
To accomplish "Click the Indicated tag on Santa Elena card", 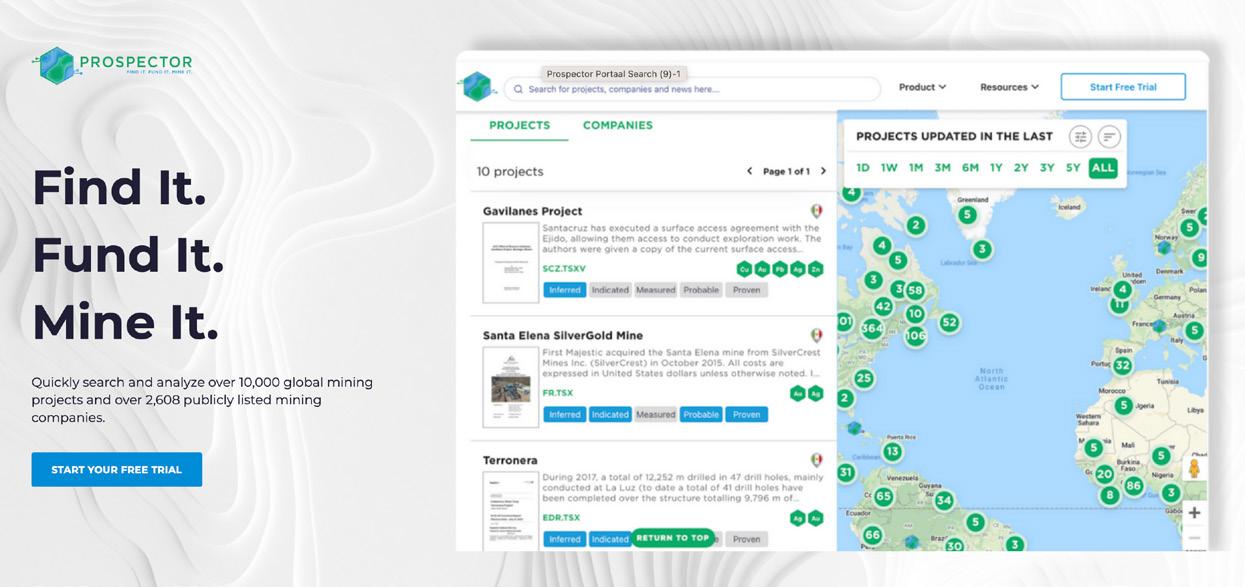I will pyautogui.click(x=610, y=414).
